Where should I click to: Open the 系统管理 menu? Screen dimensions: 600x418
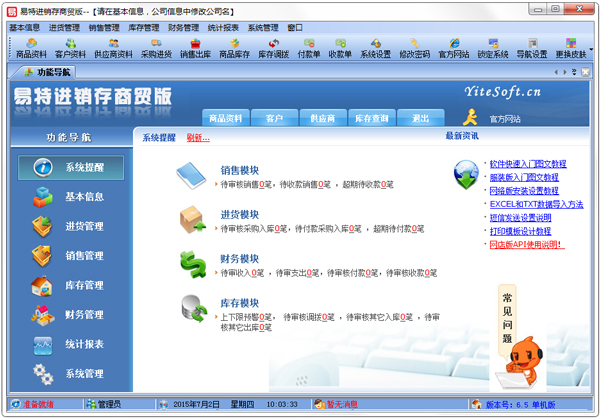(263, 28)
